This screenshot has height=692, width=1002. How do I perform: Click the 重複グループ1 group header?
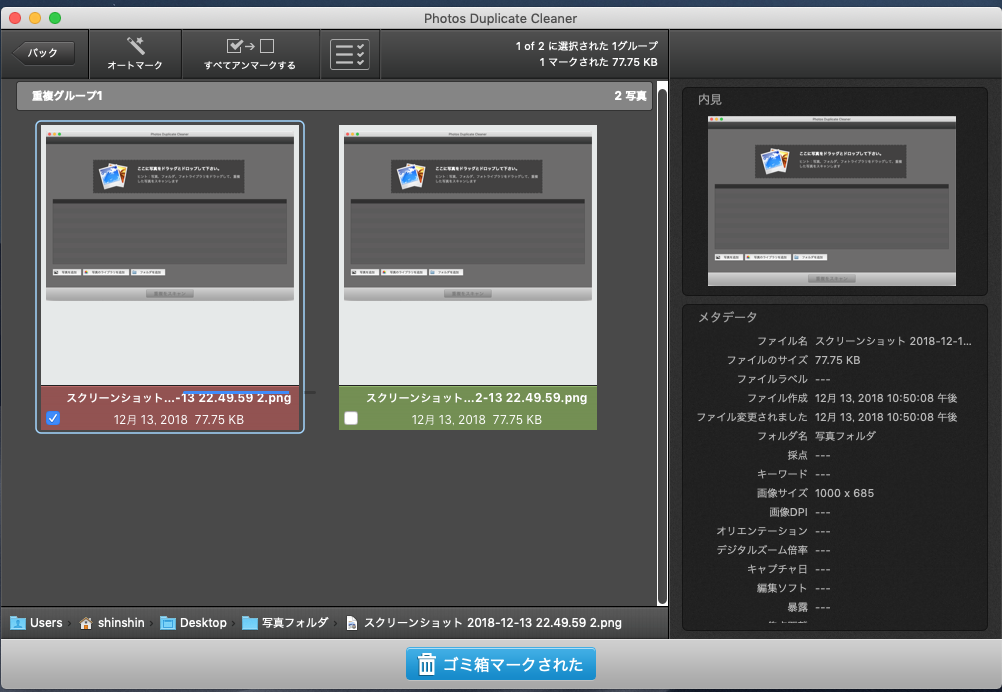point(334,96)
